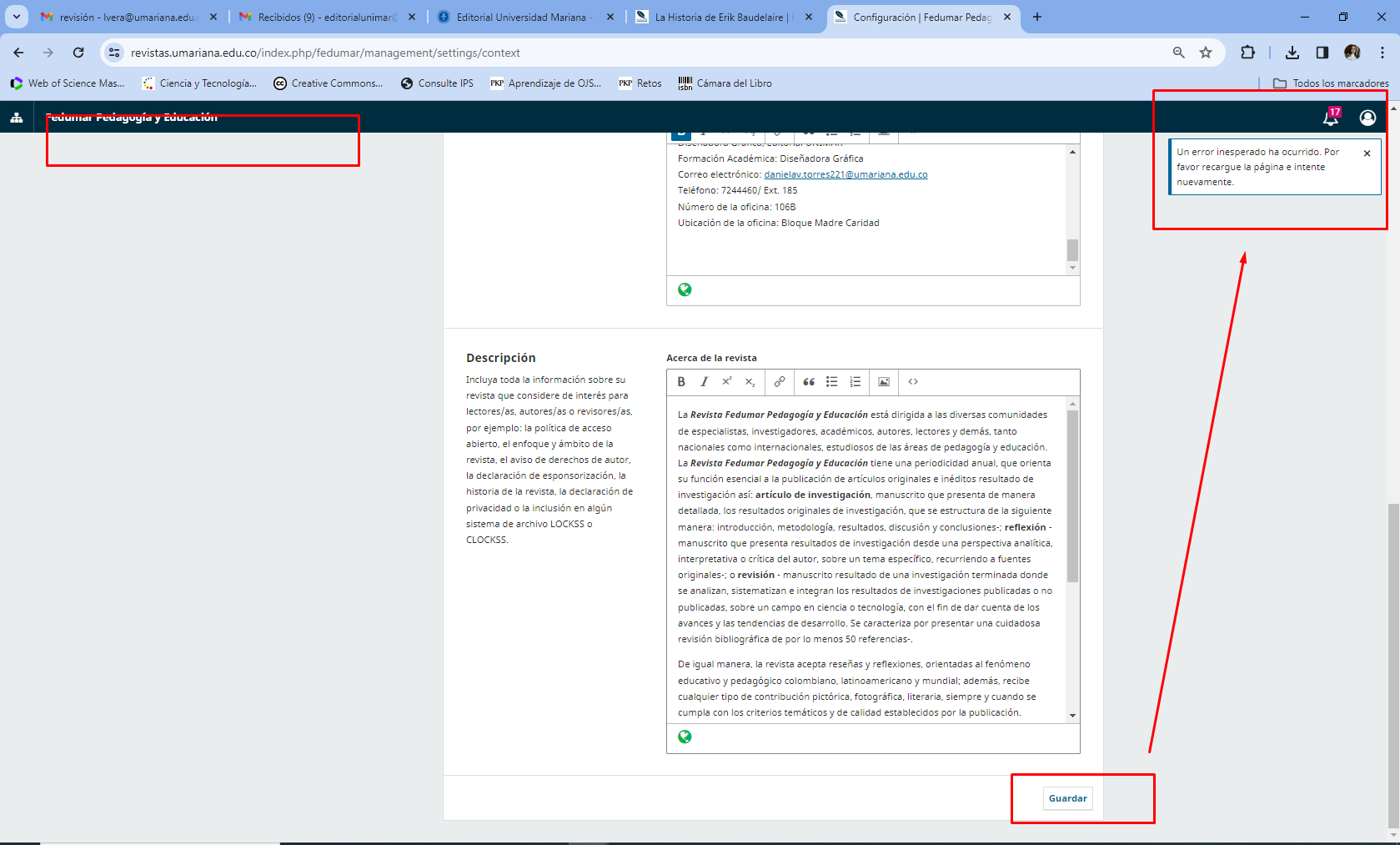Image resolution: width=1400 pixels, height=845 pixels.
Task: Click the Guardar button
Action: point(1067,798)
